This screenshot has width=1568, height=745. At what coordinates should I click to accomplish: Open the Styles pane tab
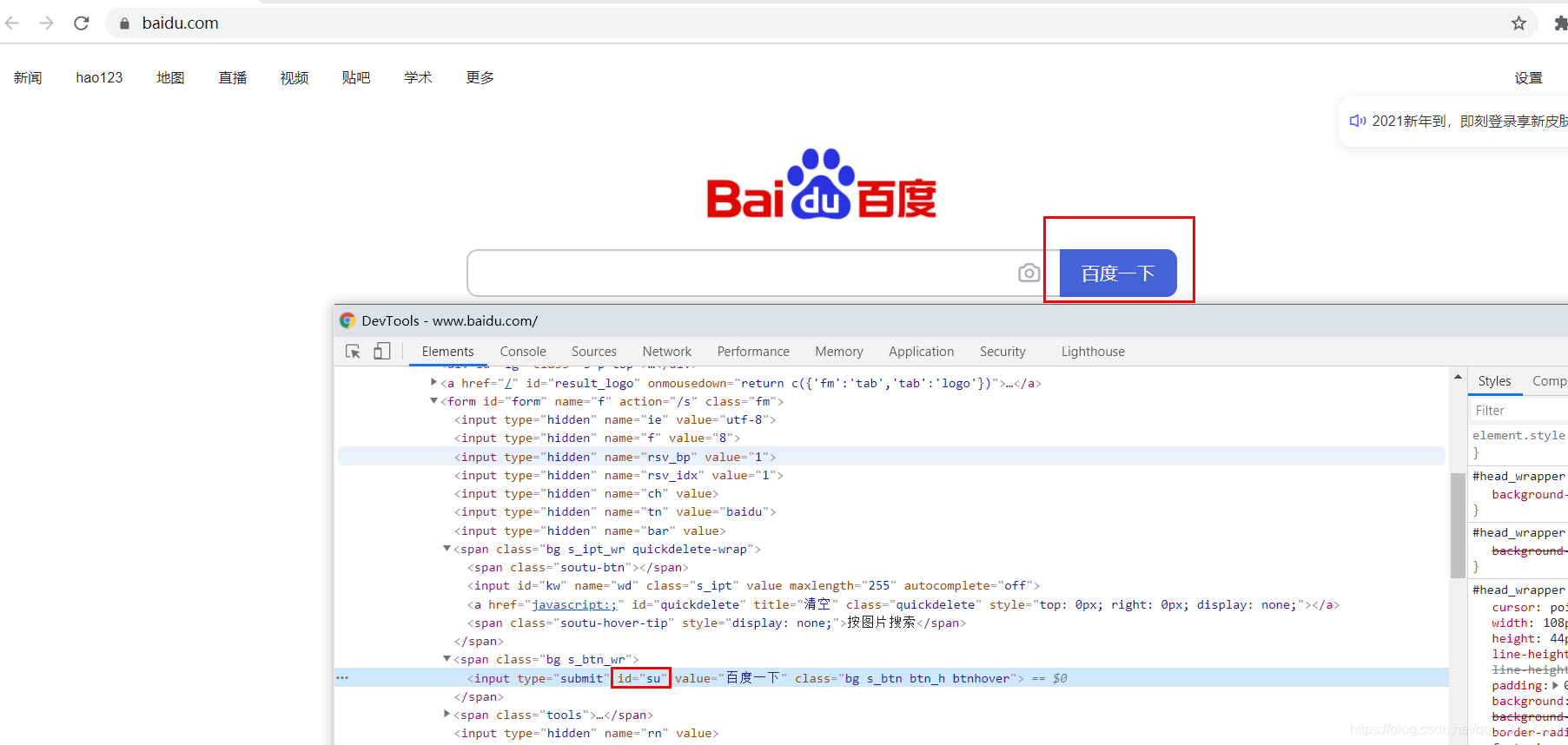[x=1495, y=381]
